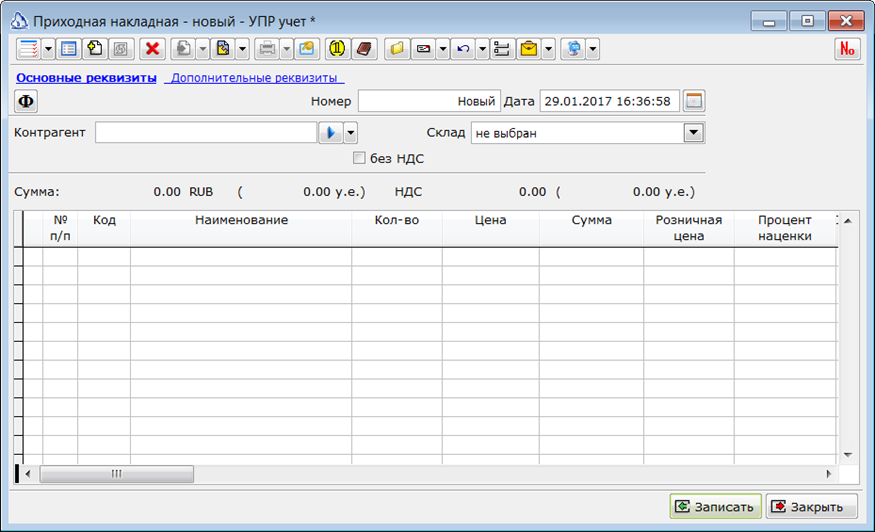Close the window with the red X
Viewport: 875px width, 532px height.
pos(846,21)
